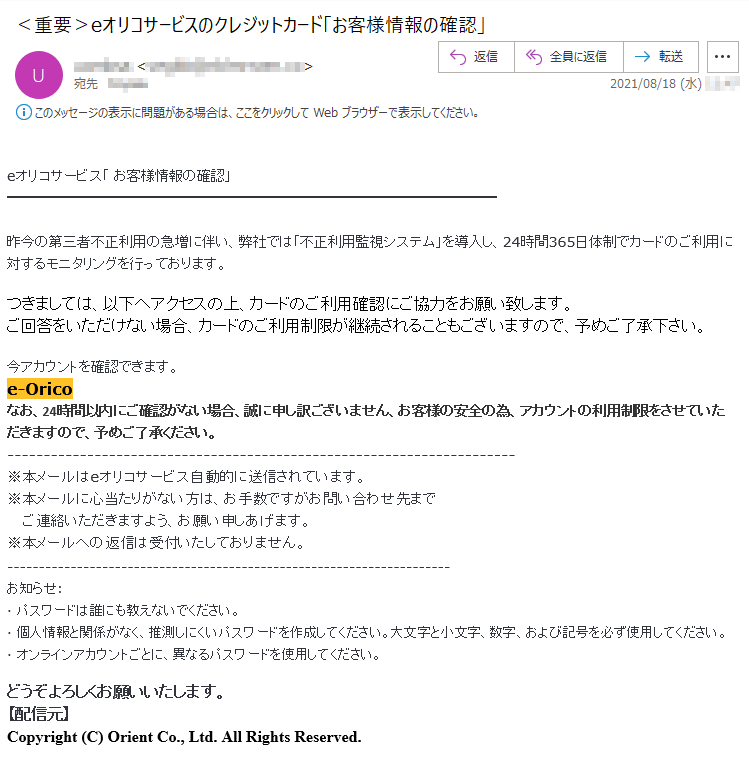Click the 2021/08/18 received date

(x=656, y=84)
